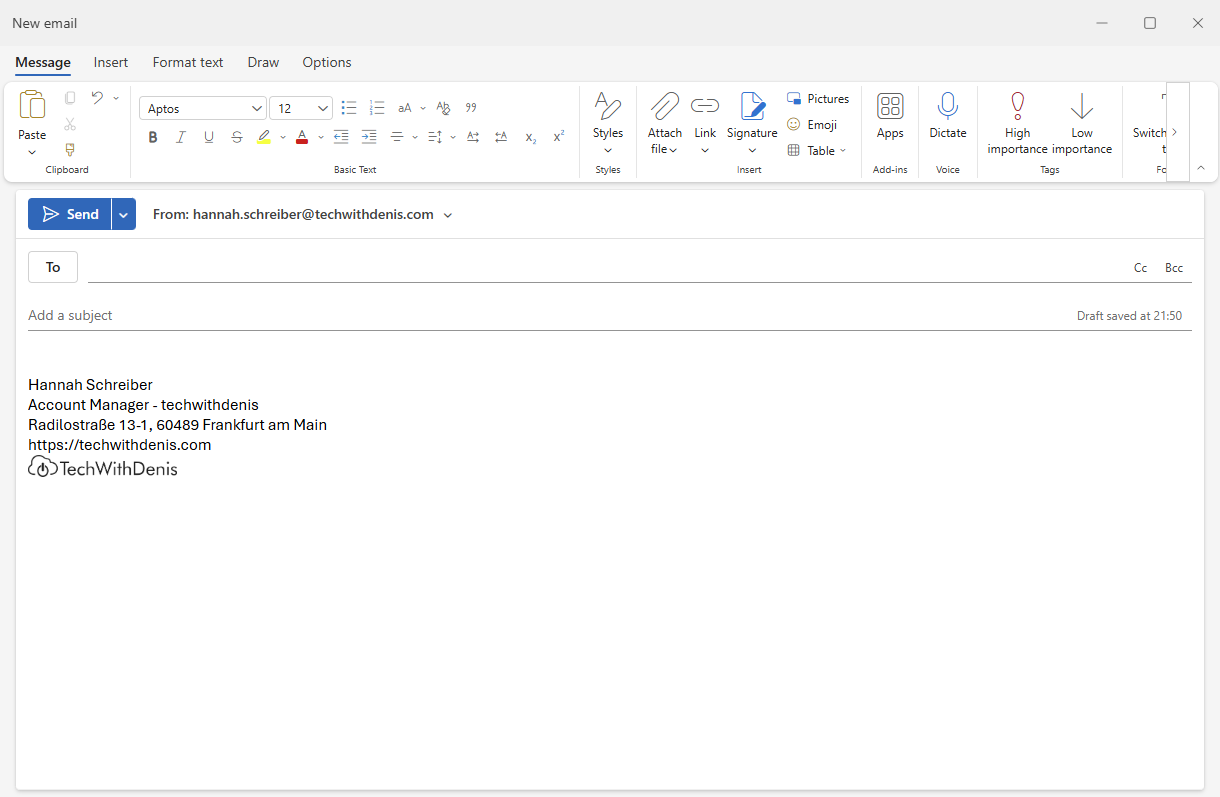Open the highlight color dropdown arrow
The image size is (1220, 797).
[x=283, y=137]
